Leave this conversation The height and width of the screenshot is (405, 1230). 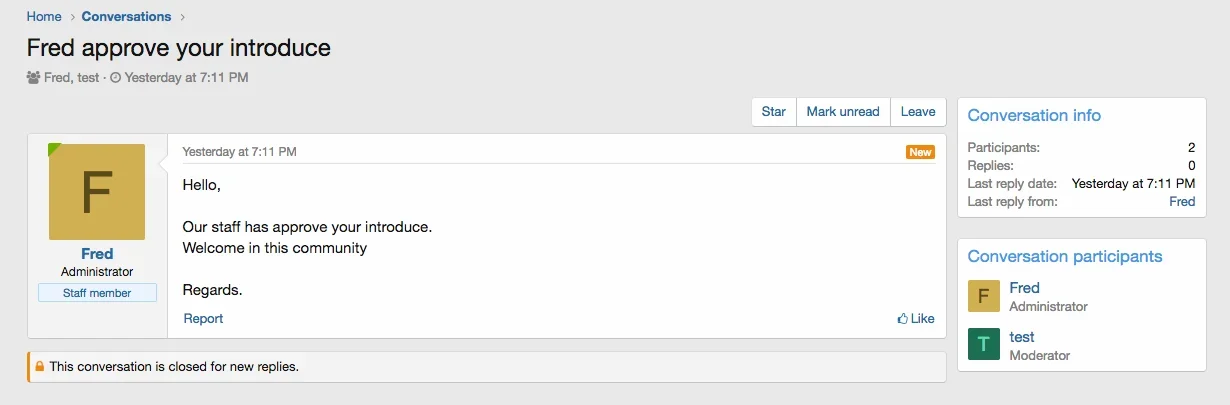(x=918, y=112)
